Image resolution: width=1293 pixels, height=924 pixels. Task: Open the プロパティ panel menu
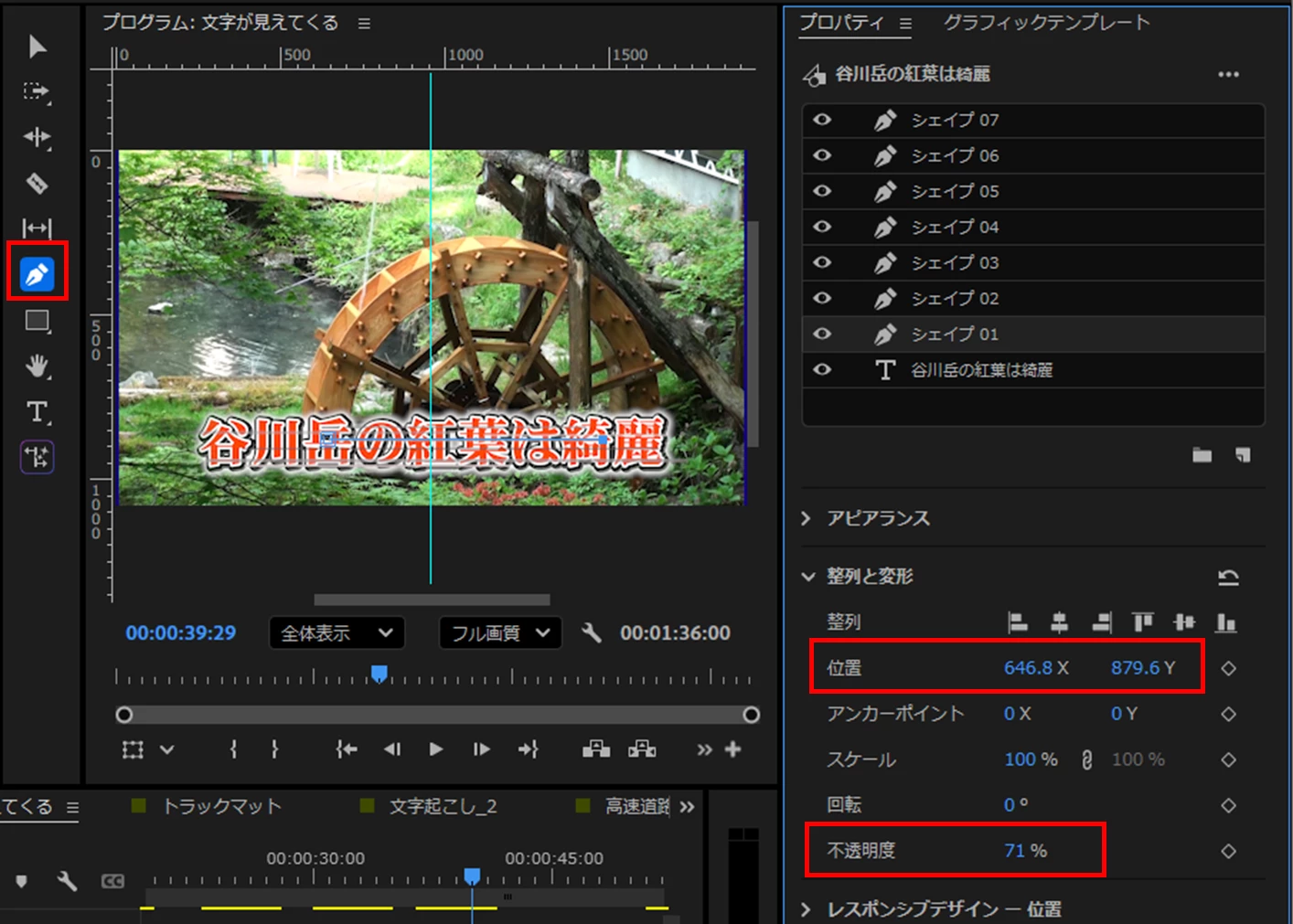pyautogui.click(x=905, y=24)
